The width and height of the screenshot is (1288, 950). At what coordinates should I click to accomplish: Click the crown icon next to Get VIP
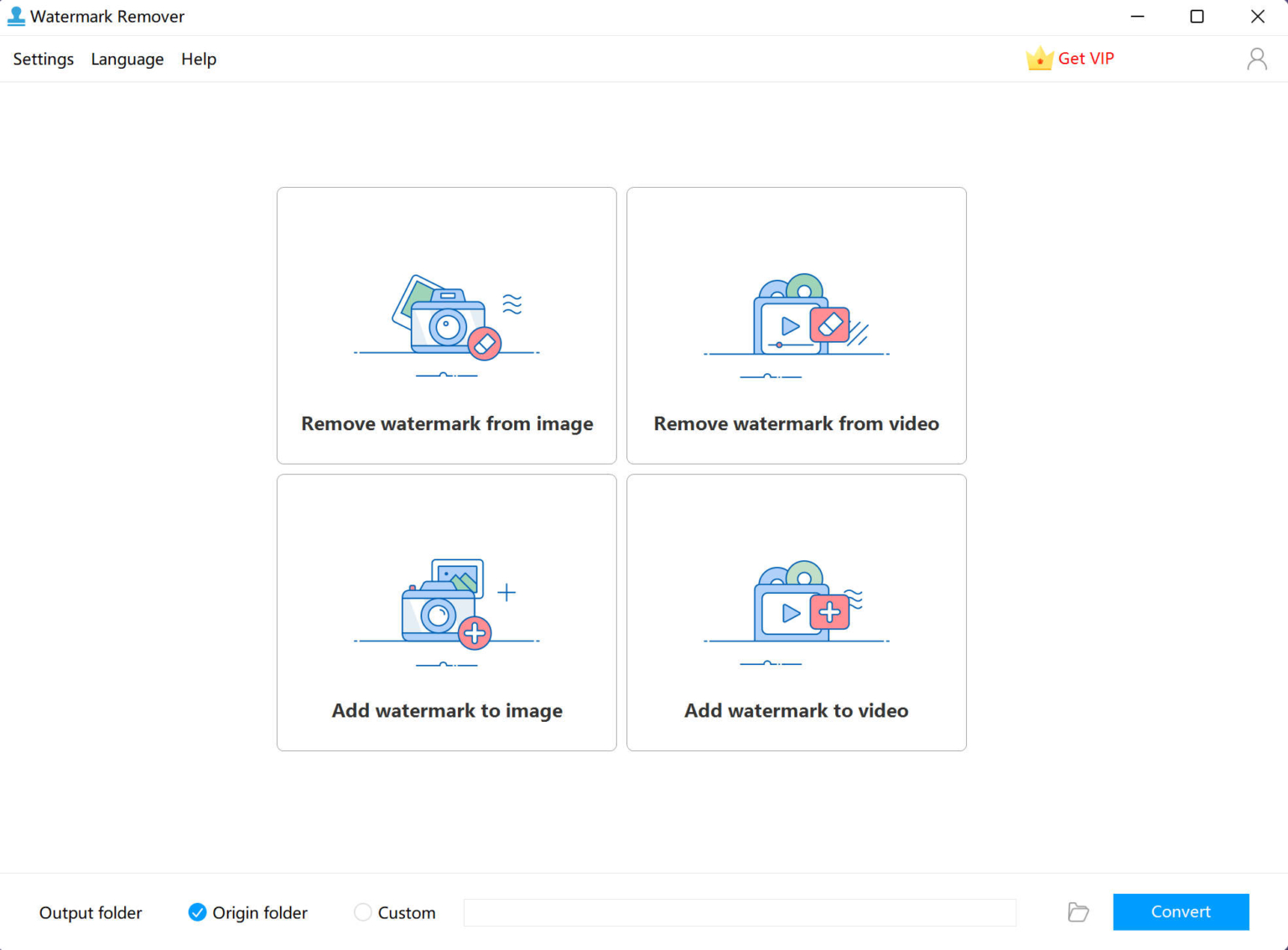(1040, 58)
